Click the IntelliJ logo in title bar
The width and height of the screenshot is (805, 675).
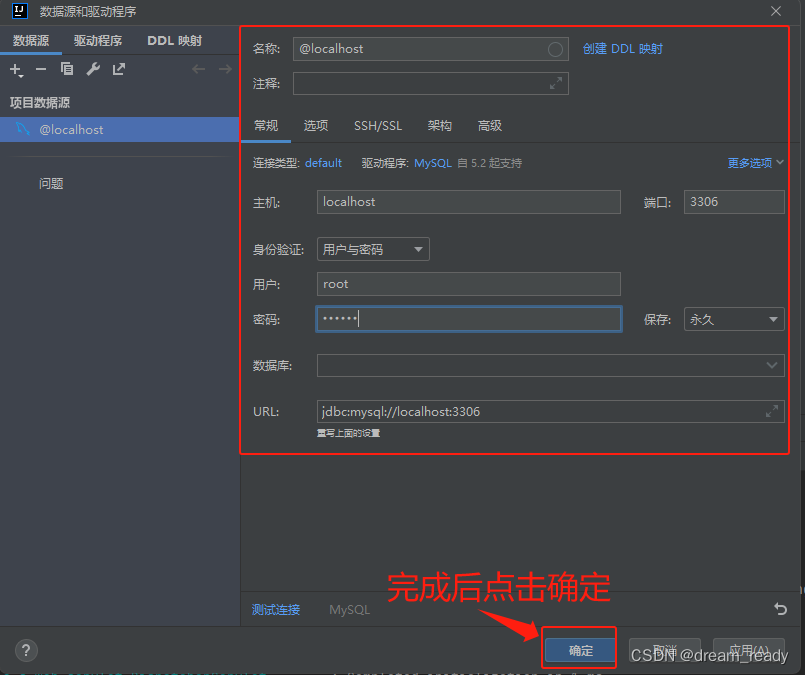(20, 11)
